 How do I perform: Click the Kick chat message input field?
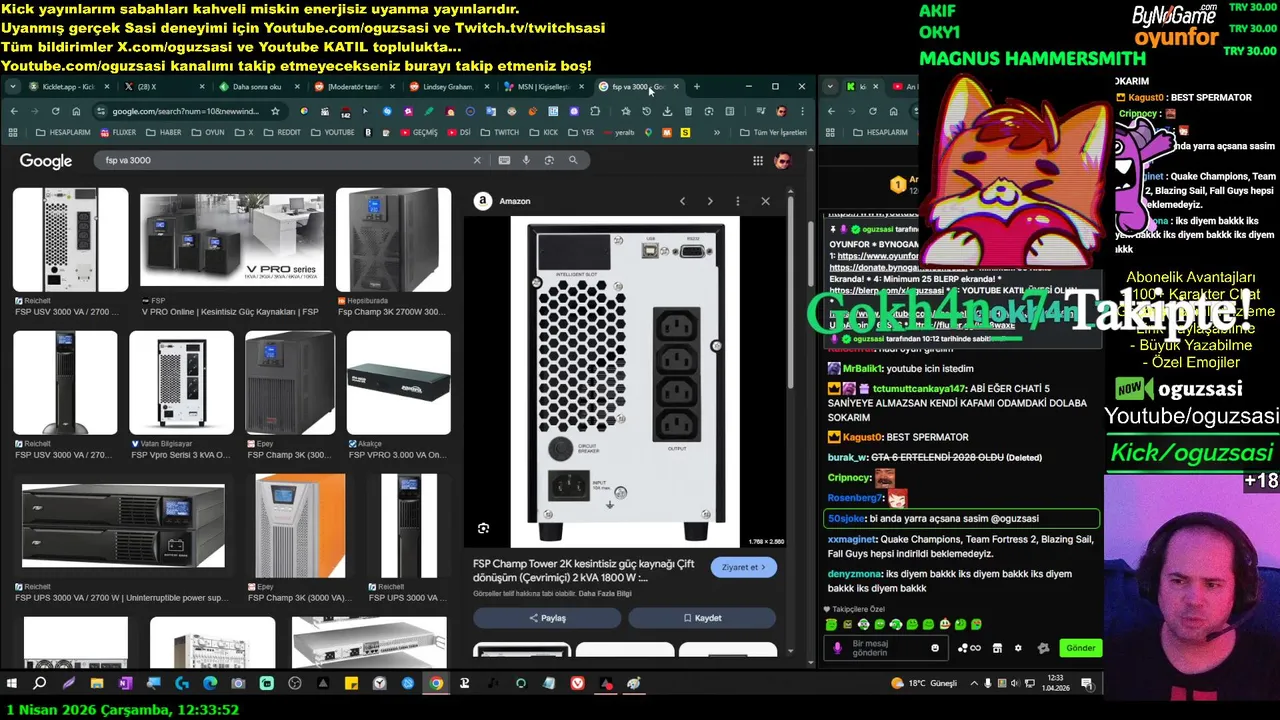[x=885, y=648]
